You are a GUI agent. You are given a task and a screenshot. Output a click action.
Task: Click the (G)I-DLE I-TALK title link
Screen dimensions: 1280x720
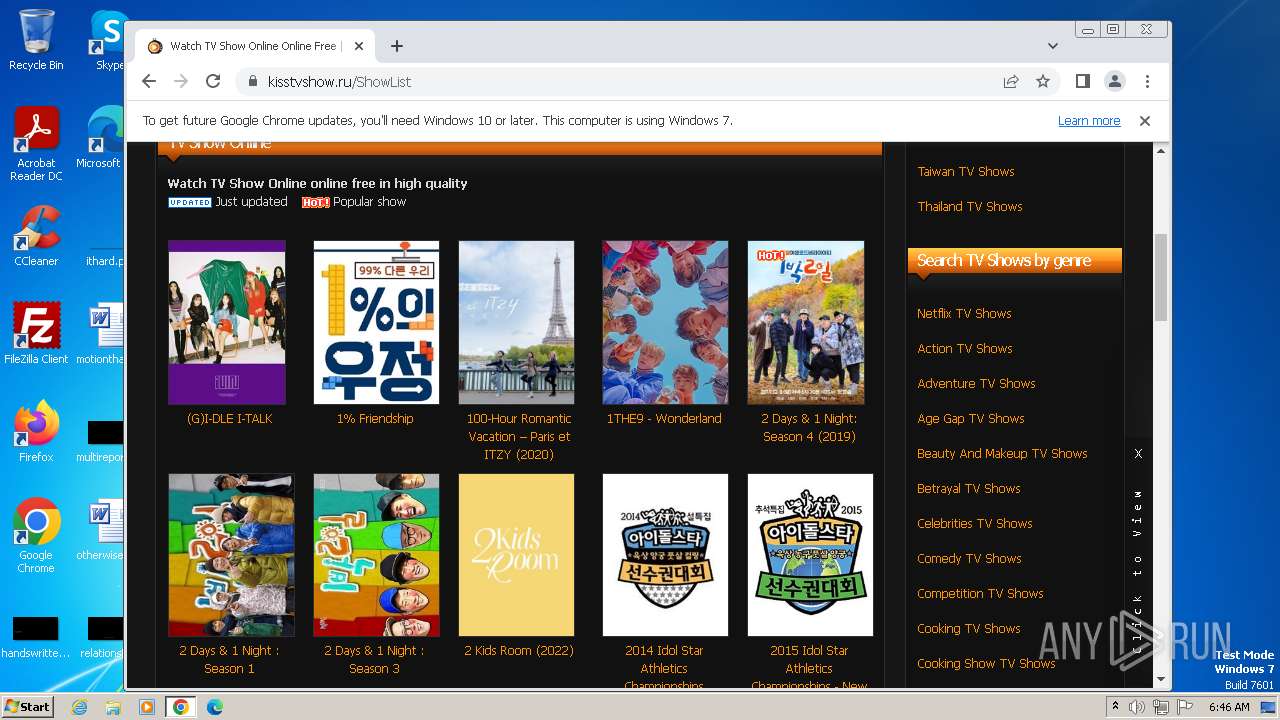click(230, 419)
